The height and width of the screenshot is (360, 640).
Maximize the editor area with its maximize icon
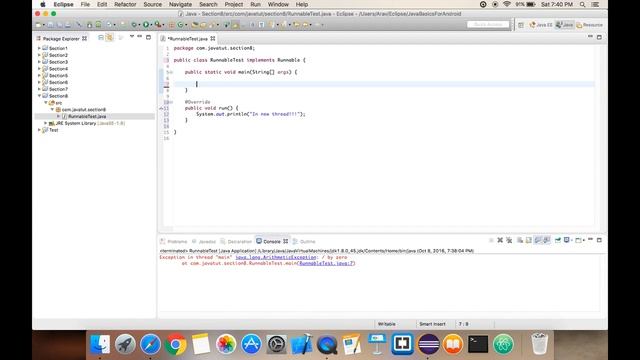(x=599, y=37)
